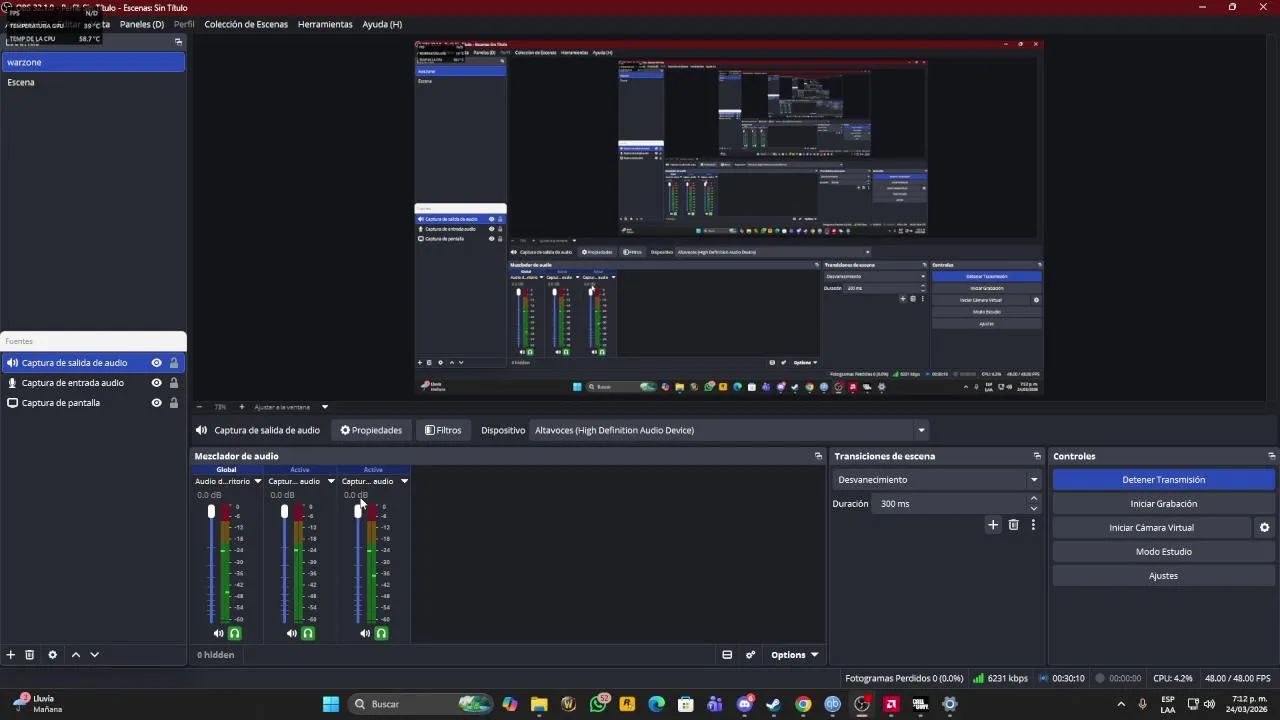This screenshot has height=720, width=1280.
Task: Click Detener Transmisión button
Action: [x=1163, y=480]
